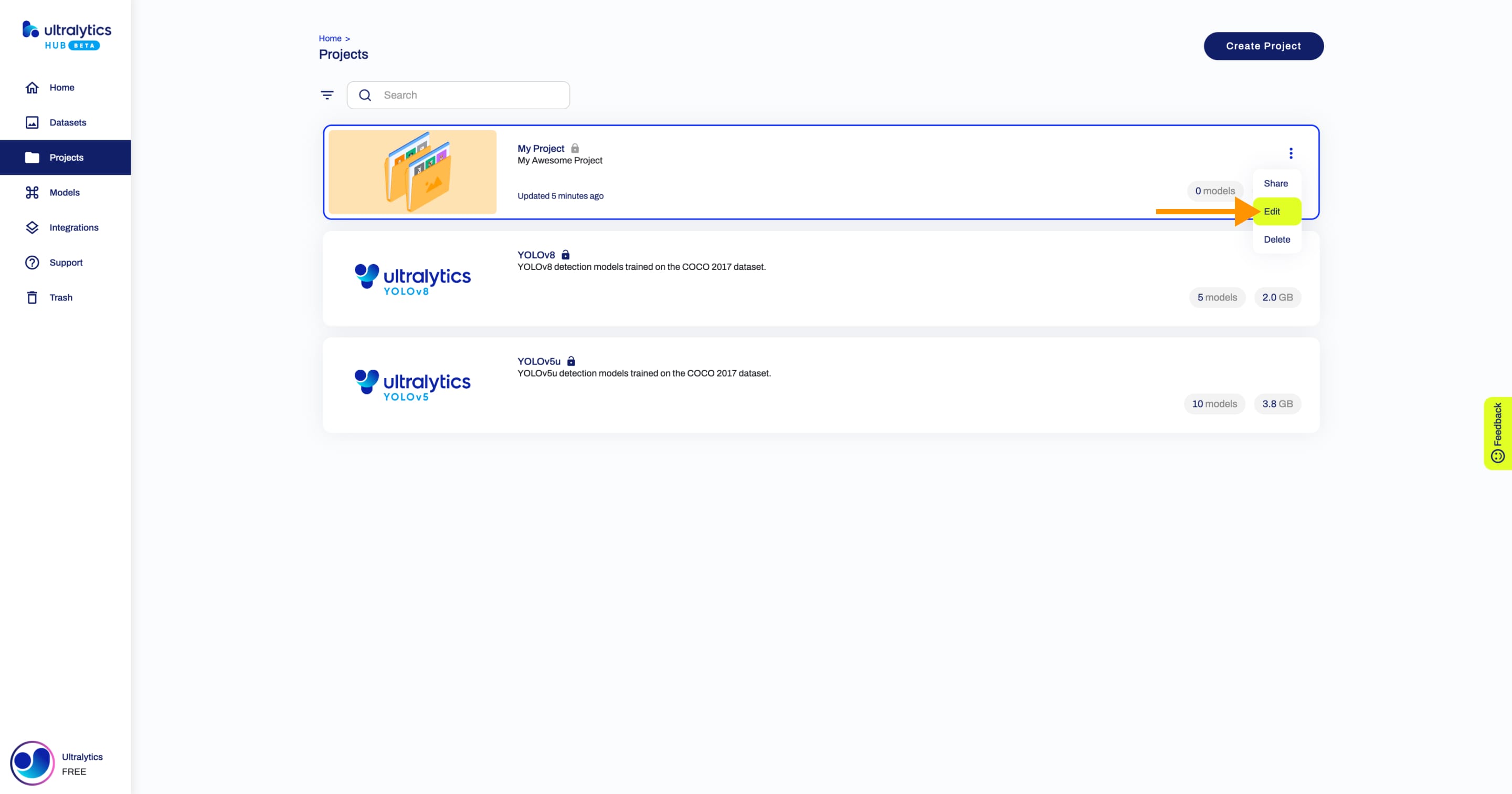Image resolution: width=1512 pixels, height=794 pixels.
Task: Click the Feedback smiley icon on right edge
Action: pyautogui.click(x=1500, y=457)
